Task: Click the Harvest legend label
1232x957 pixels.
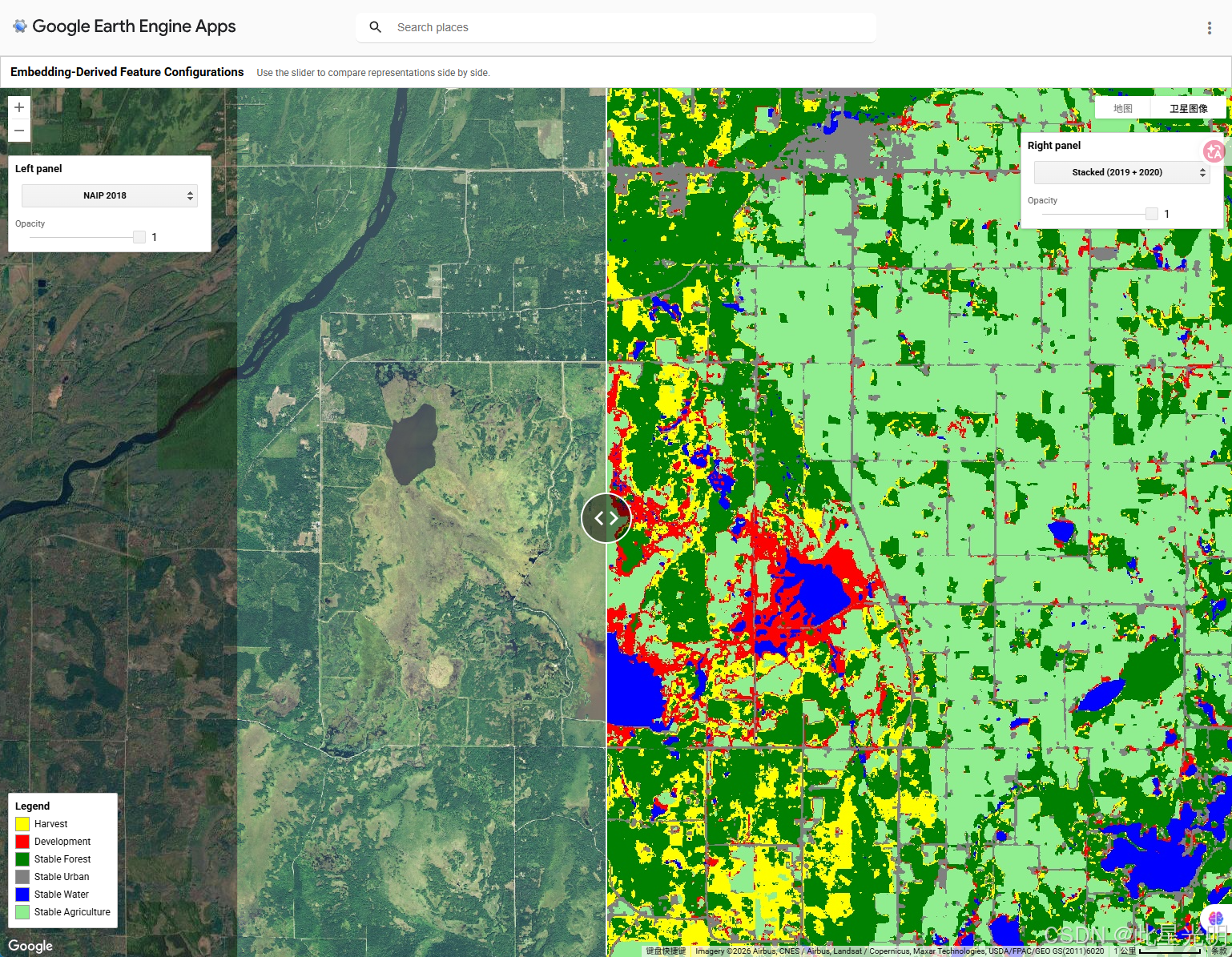Action: pyautogui.click(x=50, y=824)
